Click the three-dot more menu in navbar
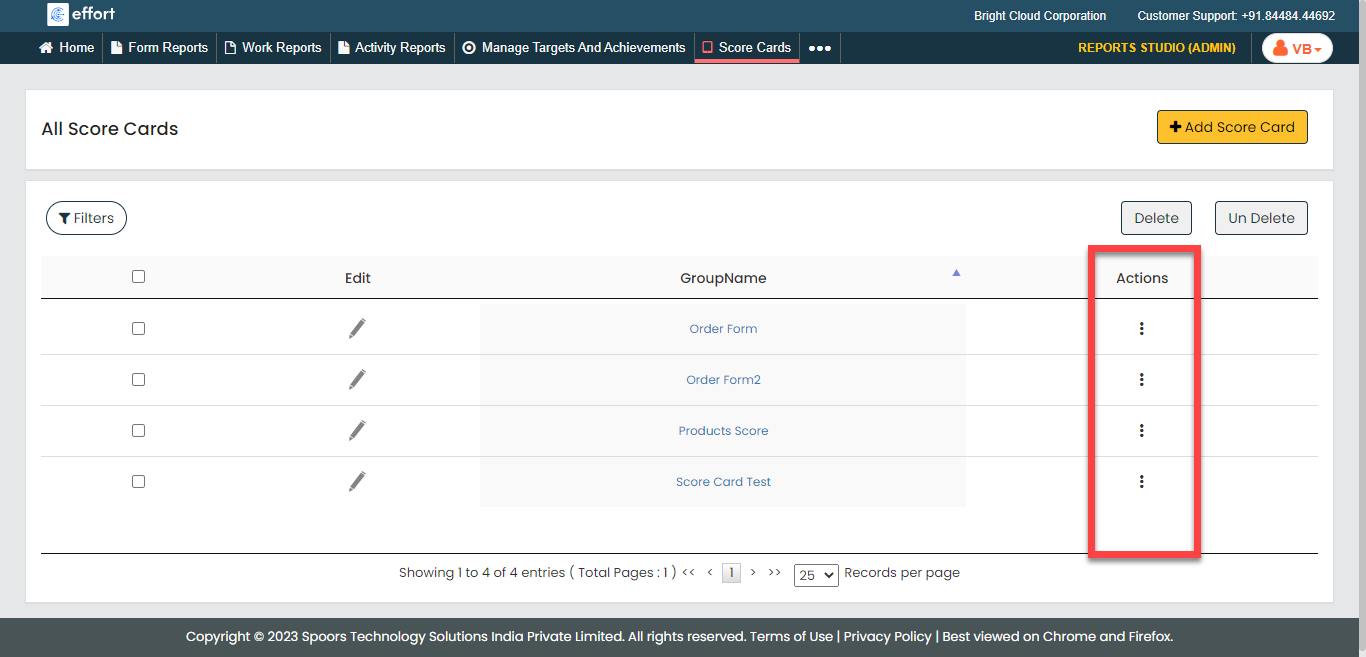 tap(819, 48)
